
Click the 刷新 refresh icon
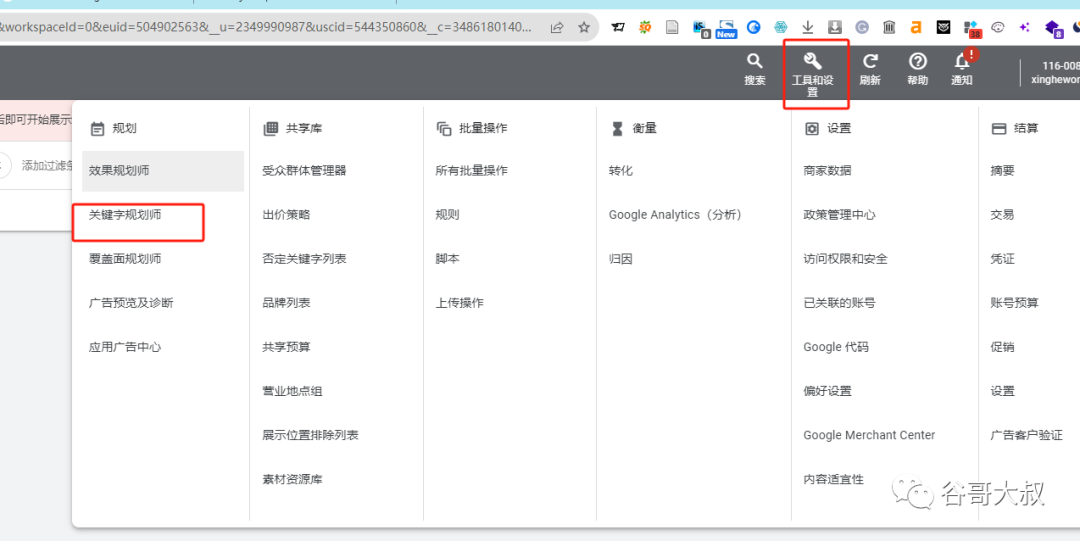coord(870,61)
